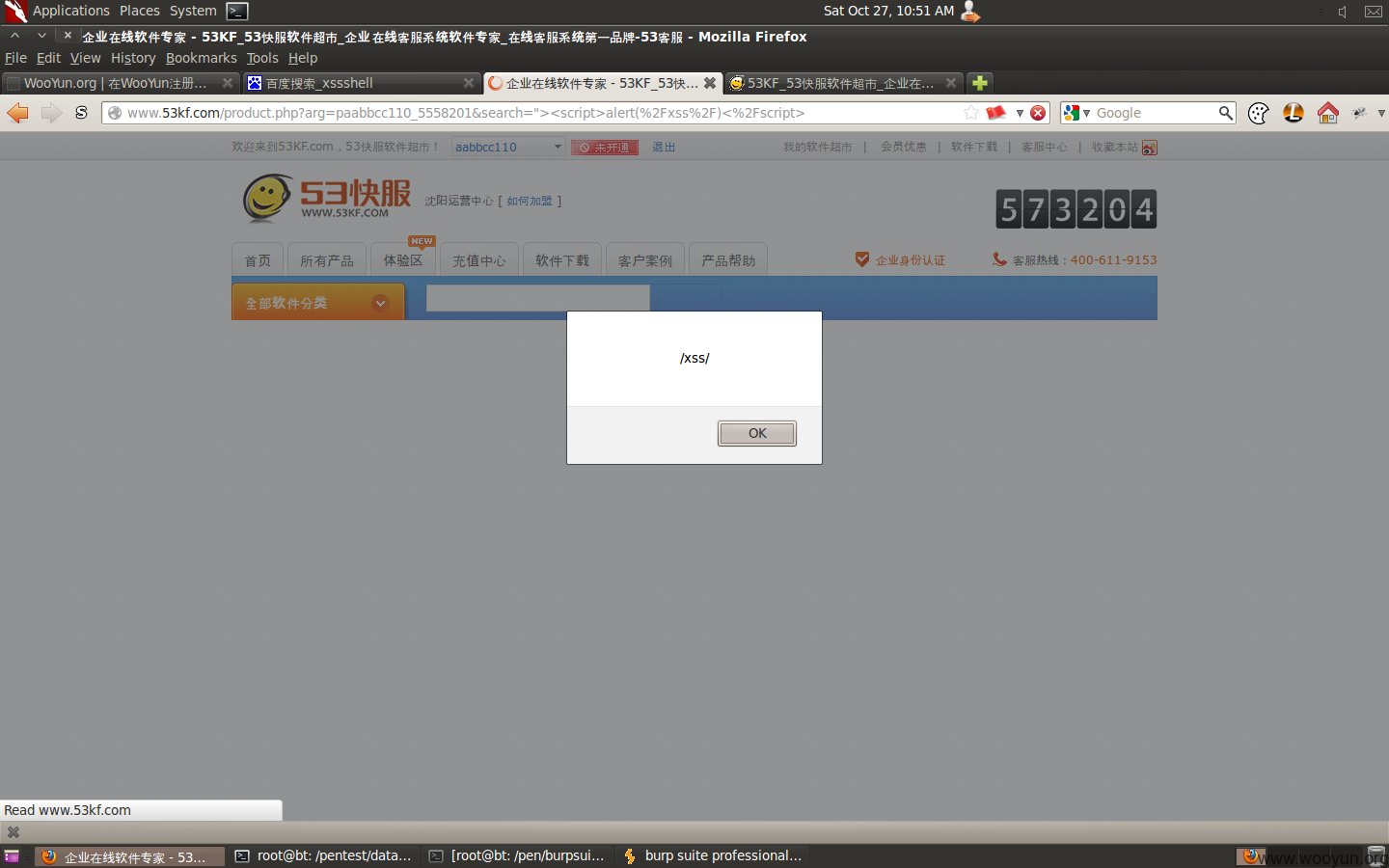Click the 53快服 smiley logo
Viewport: 1389px width, 868px height.
tap(328, 199)
